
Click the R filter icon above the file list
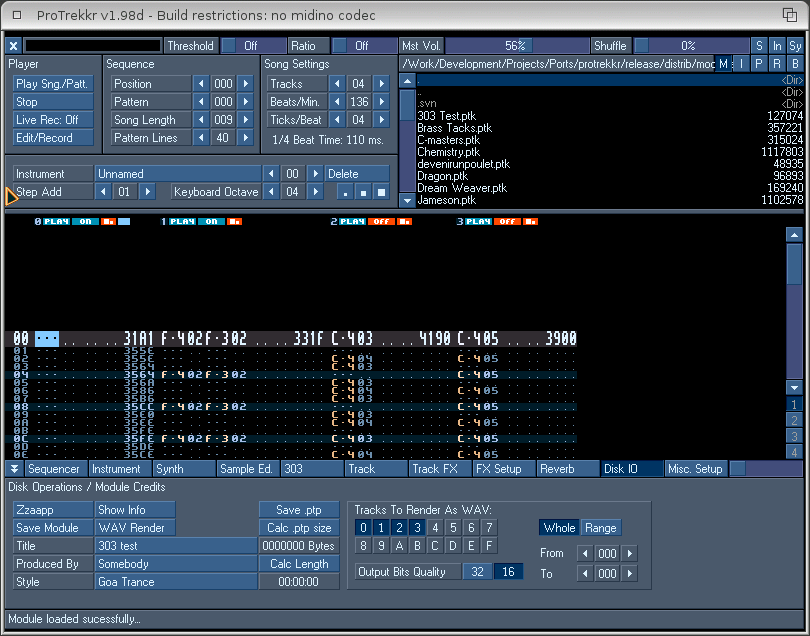(x=777, y=64)
